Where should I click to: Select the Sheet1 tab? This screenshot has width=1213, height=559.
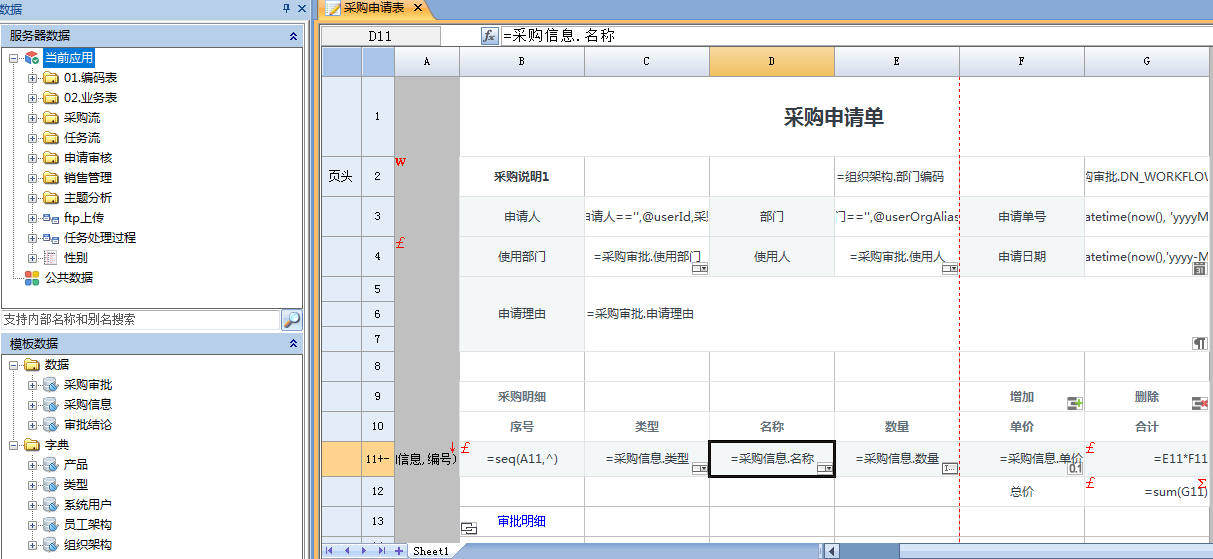431,551
